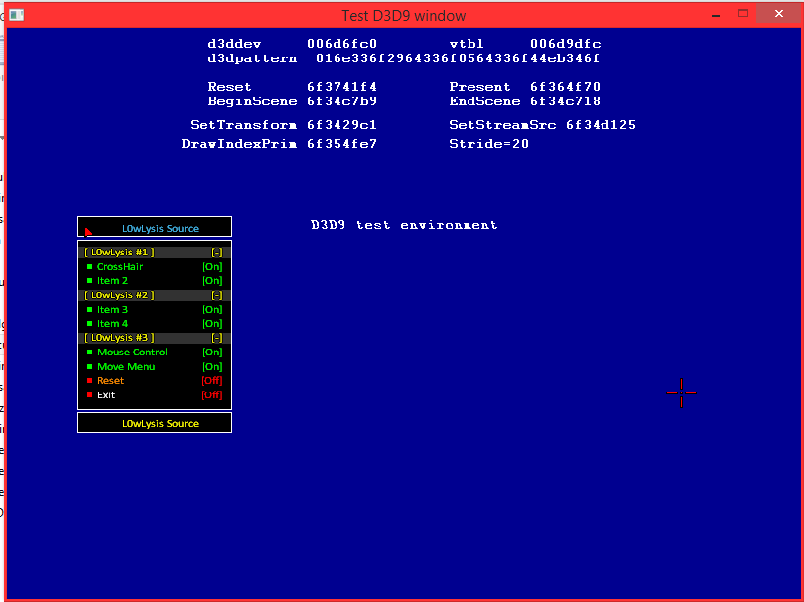804x602 pixels.
Task: Click the Item 3 menu entry
Action: [x=112, y=310]
